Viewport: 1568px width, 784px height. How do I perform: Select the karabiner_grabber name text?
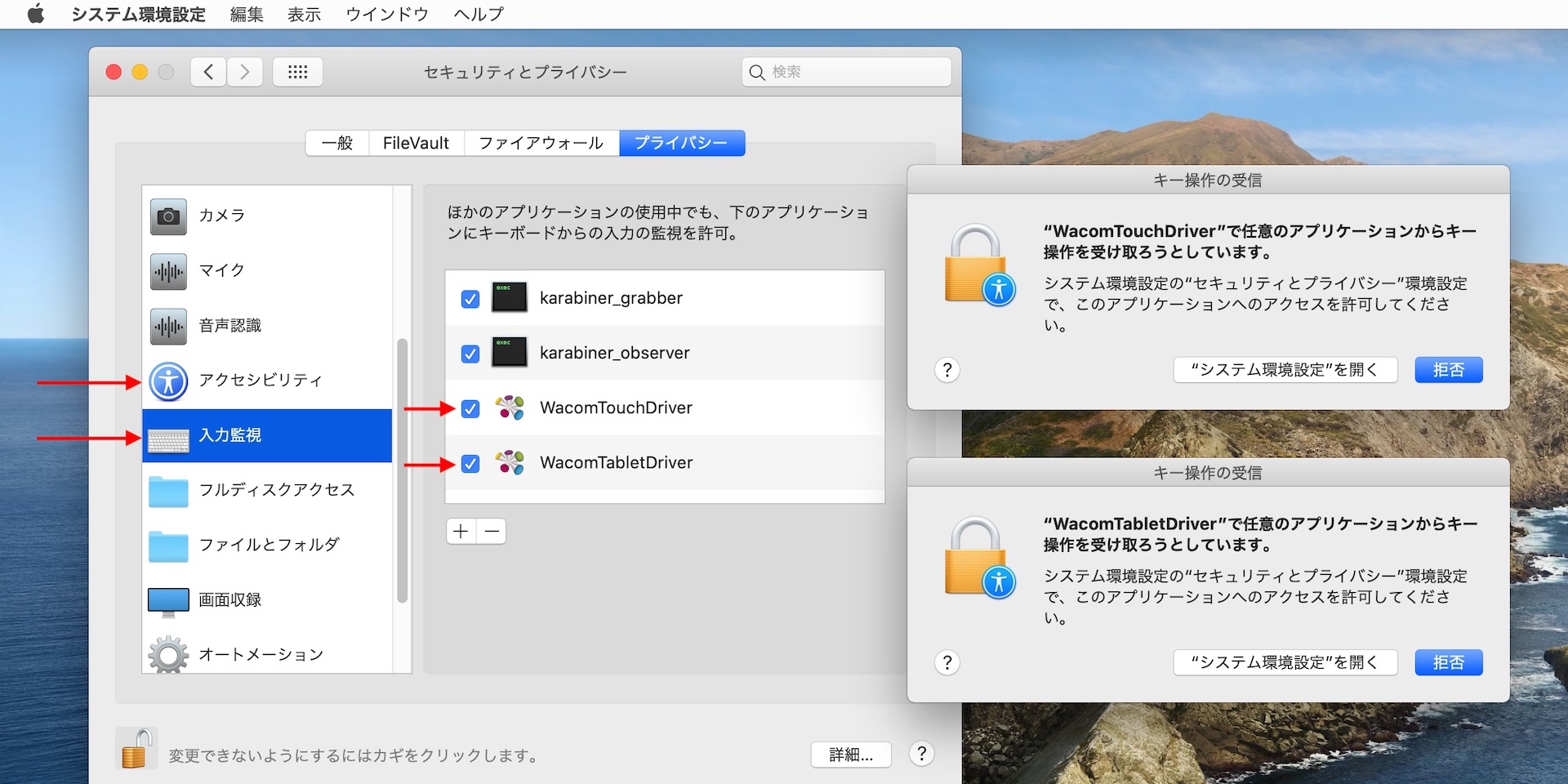[x=611, y=298]
